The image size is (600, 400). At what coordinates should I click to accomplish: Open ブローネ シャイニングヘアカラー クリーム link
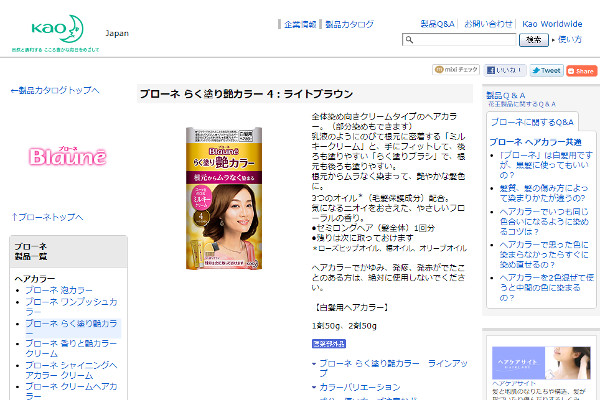(x=71, y=370)
